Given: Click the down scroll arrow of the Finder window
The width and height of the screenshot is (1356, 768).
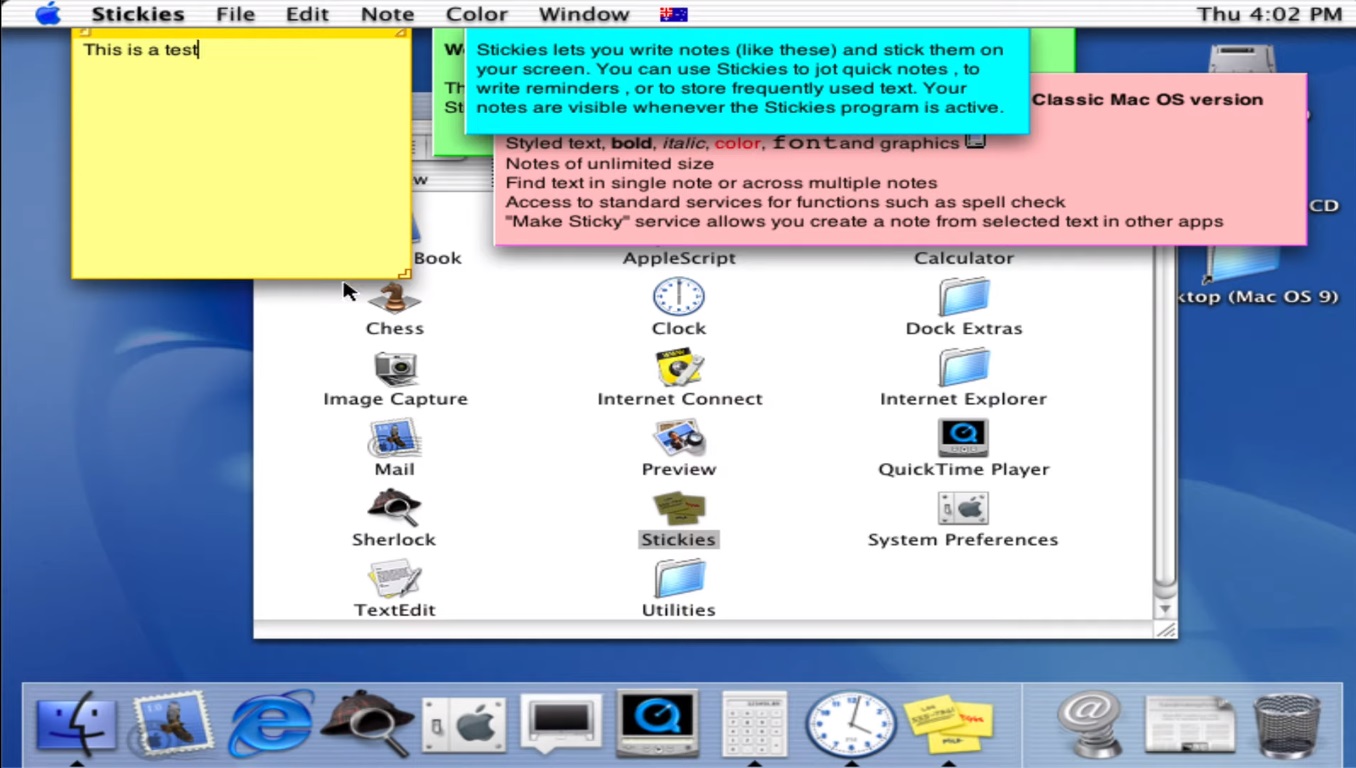Looking at the screenshot, I should tap(1165, 609).
